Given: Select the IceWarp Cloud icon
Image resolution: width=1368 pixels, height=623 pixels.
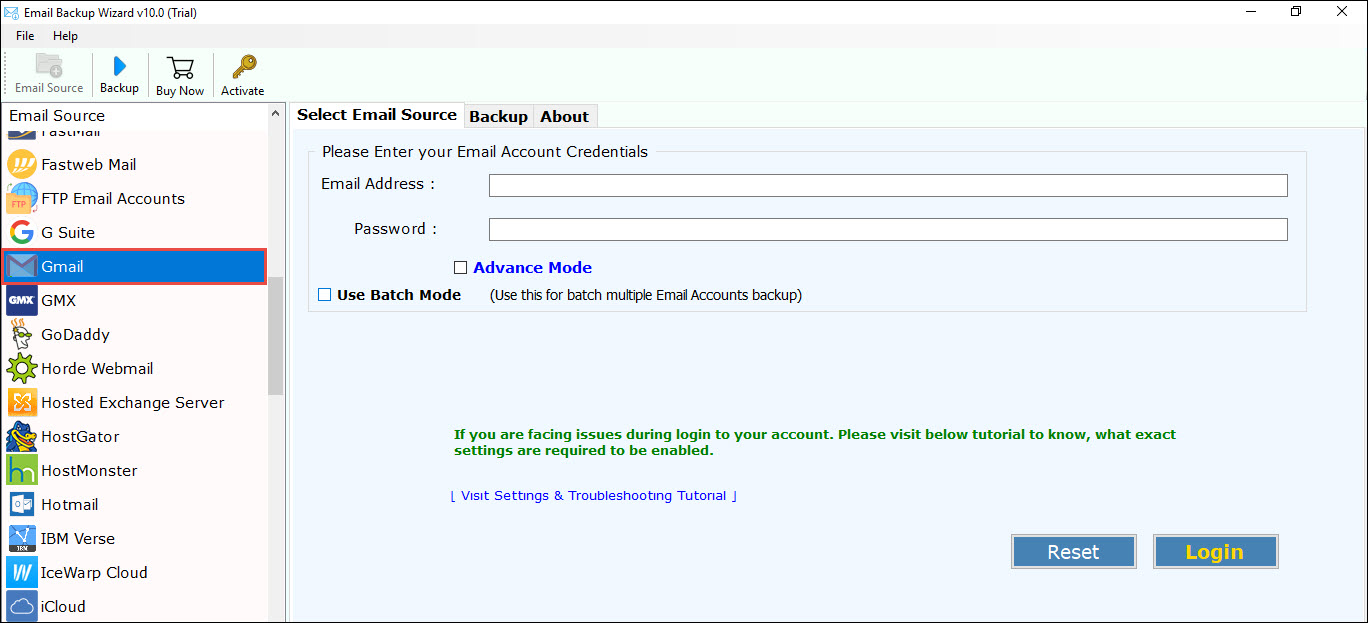Looking at the screenshot, I should tap(22, 572).
